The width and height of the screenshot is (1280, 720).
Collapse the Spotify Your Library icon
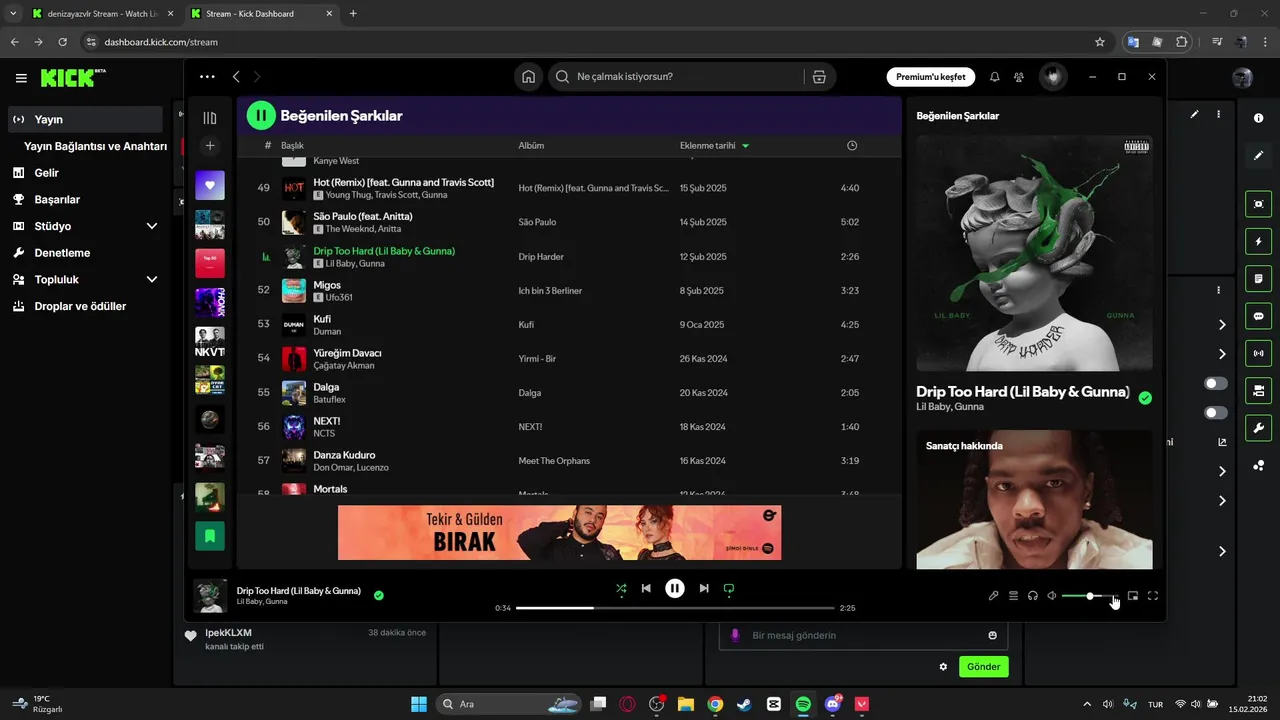point(210,118)
